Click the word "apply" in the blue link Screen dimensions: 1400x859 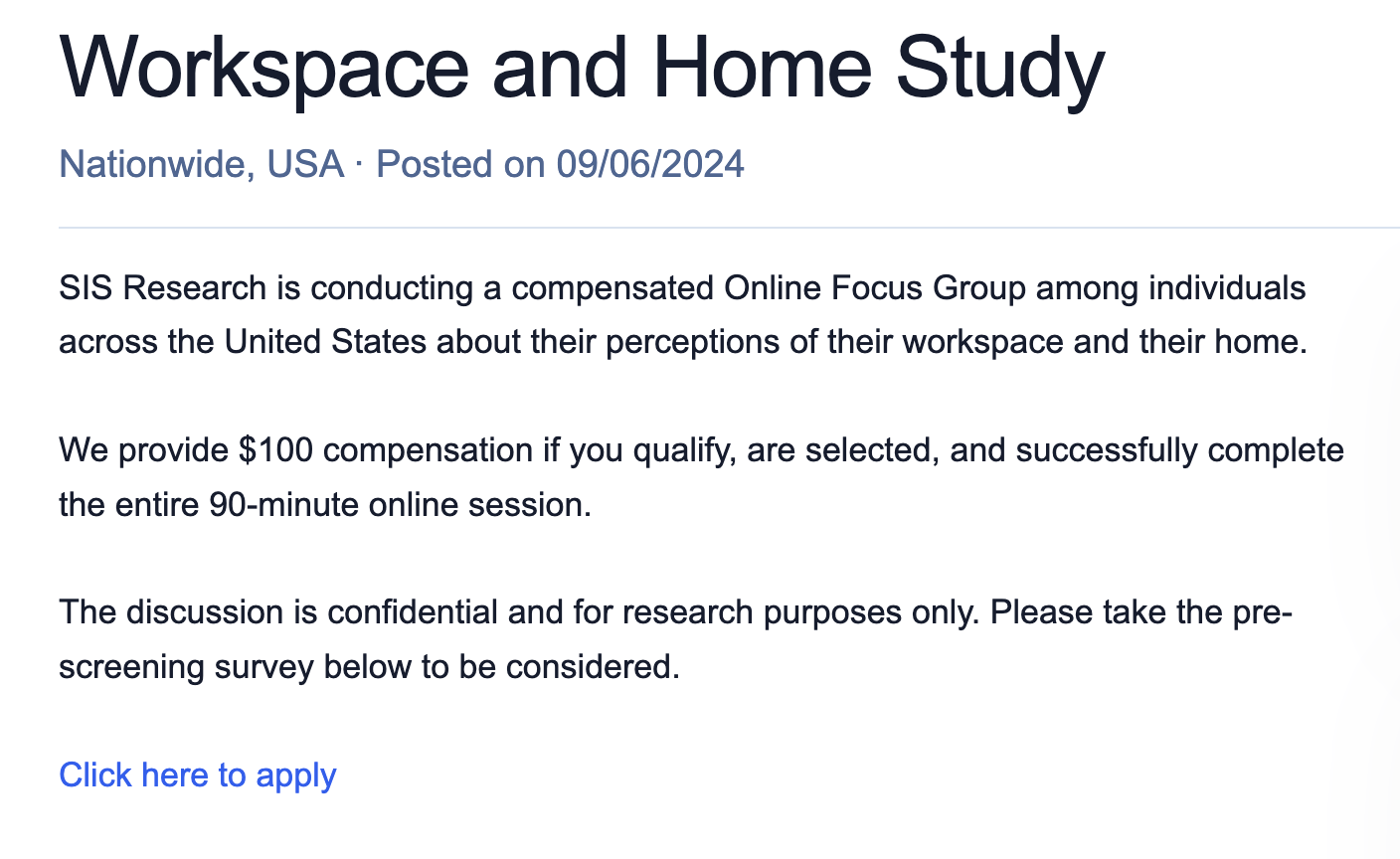296,775
